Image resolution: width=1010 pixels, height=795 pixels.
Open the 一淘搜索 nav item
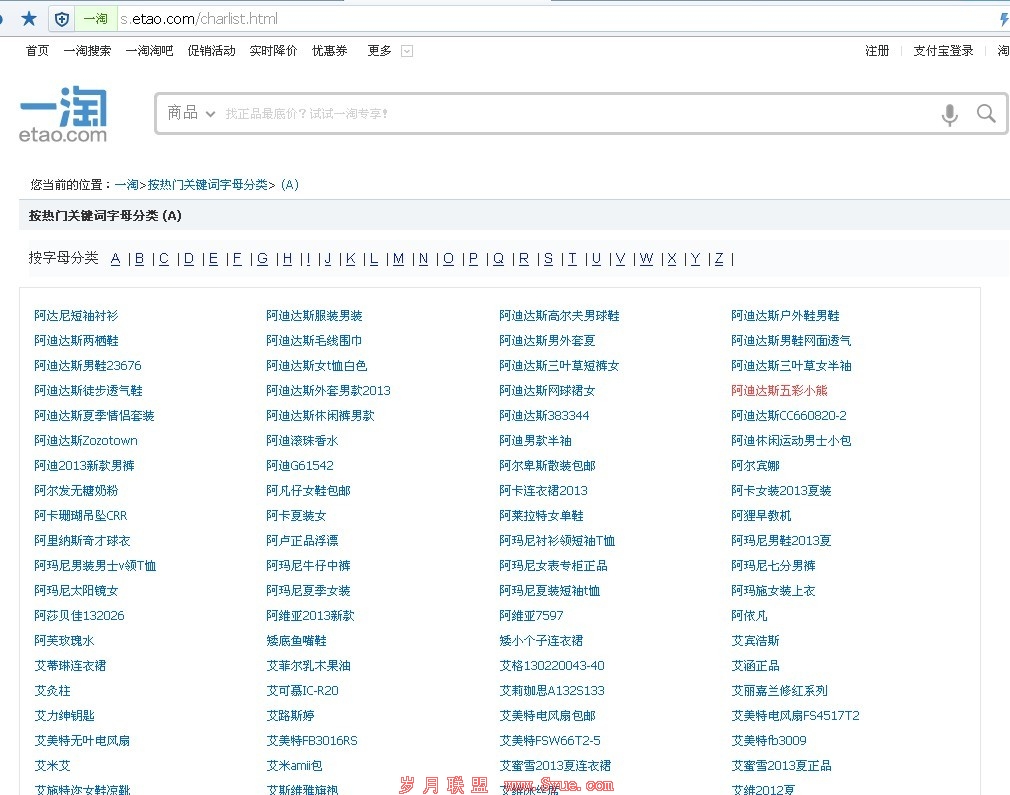[87, 51]
